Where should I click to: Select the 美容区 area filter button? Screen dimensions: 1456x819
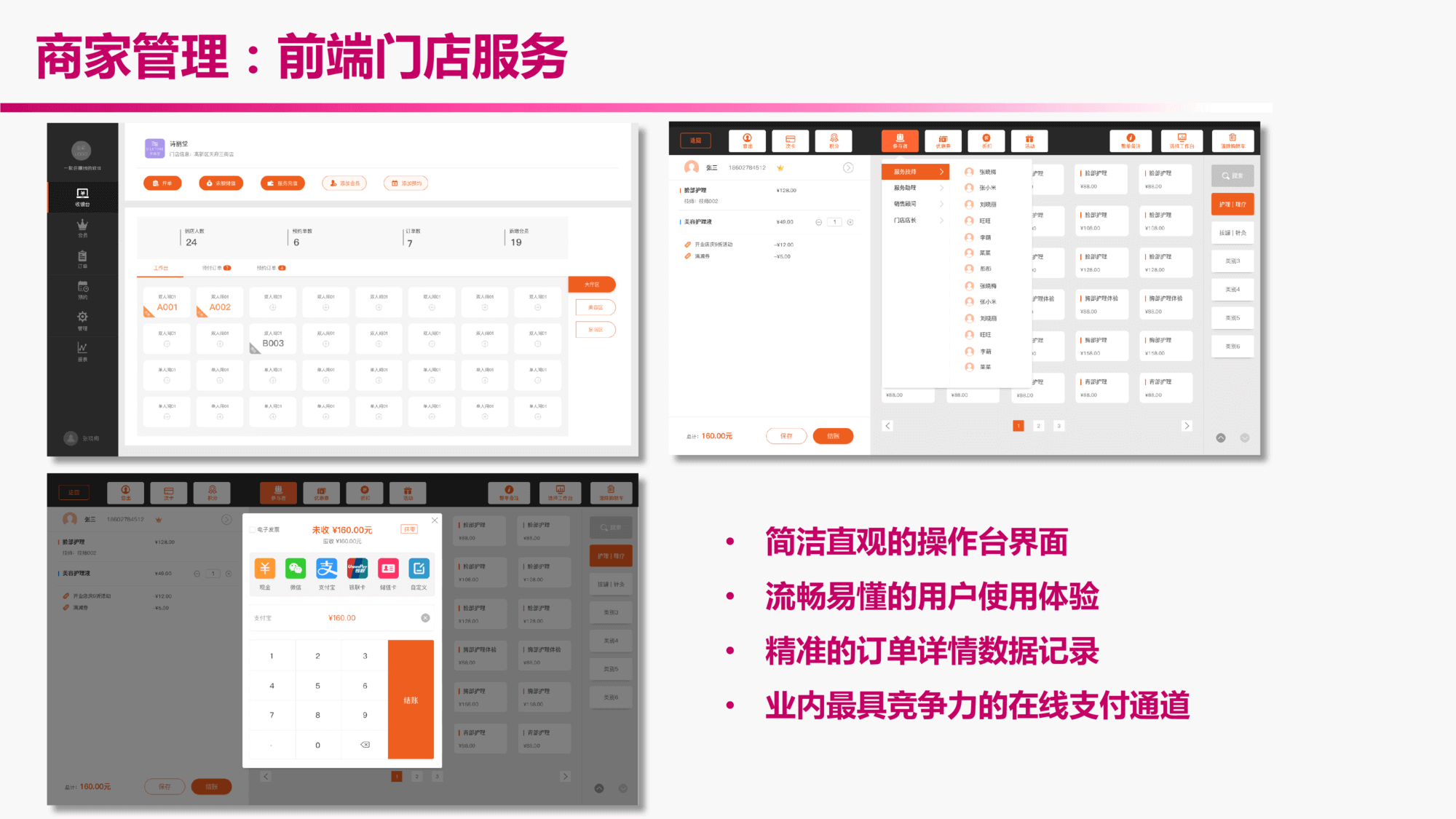pos(595,307)
